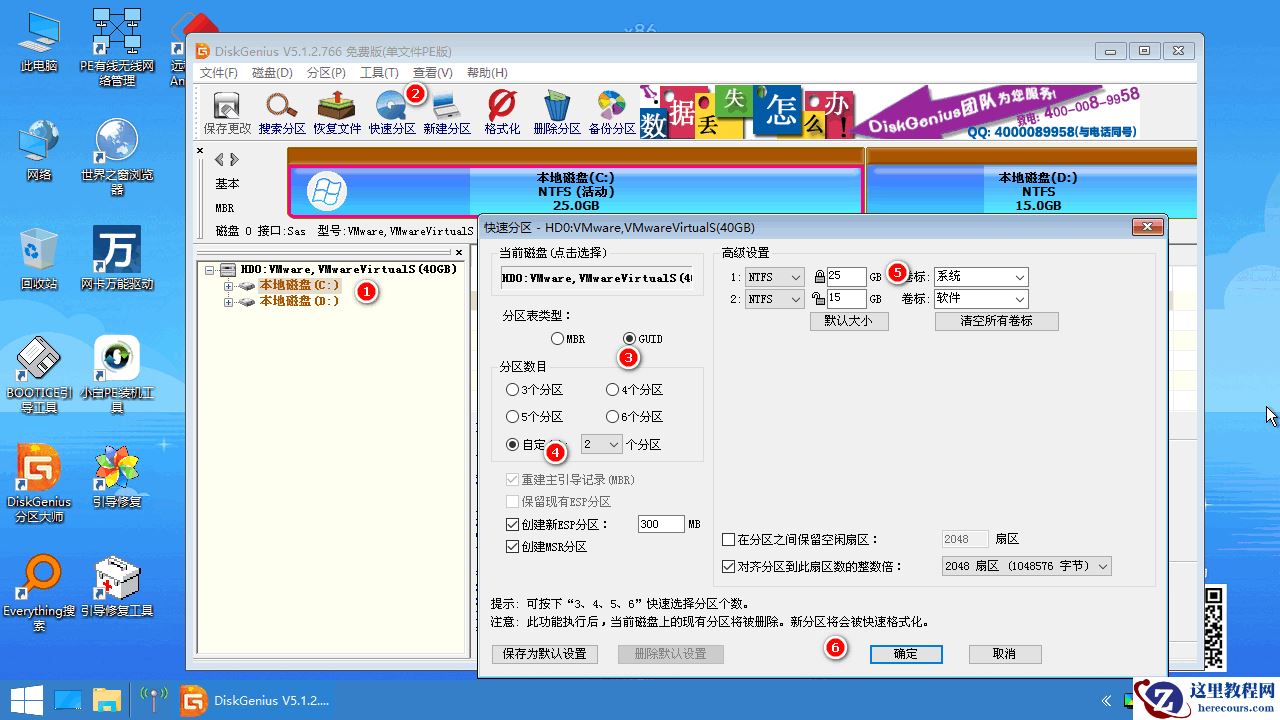The height and width of the screenshot is (720, 1280).
Task: Click the 格式化 toolbar icon
Action: tap(501, 110)
